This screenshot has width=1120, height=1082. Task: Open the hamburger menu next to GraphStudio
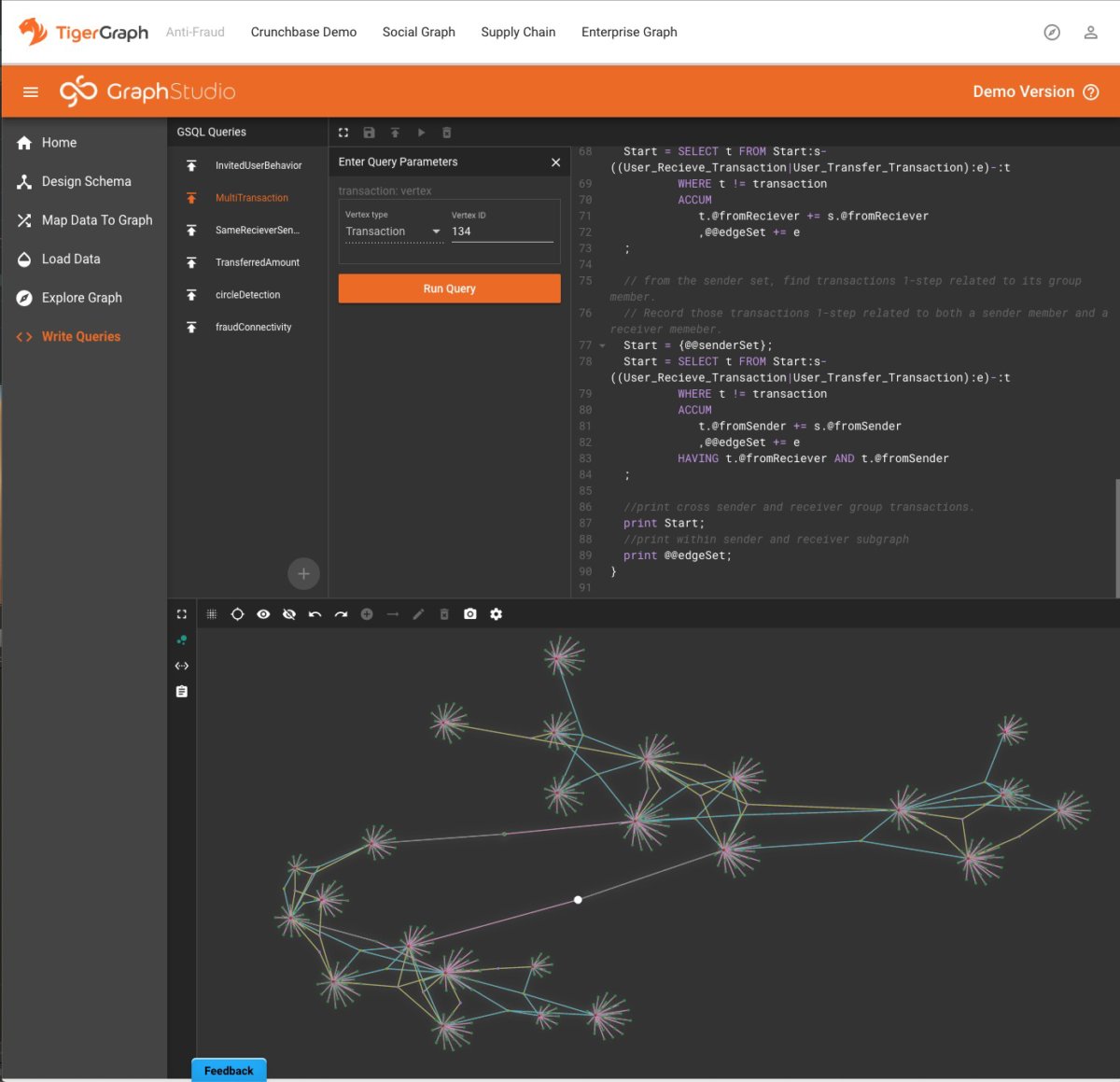point(30,91)
